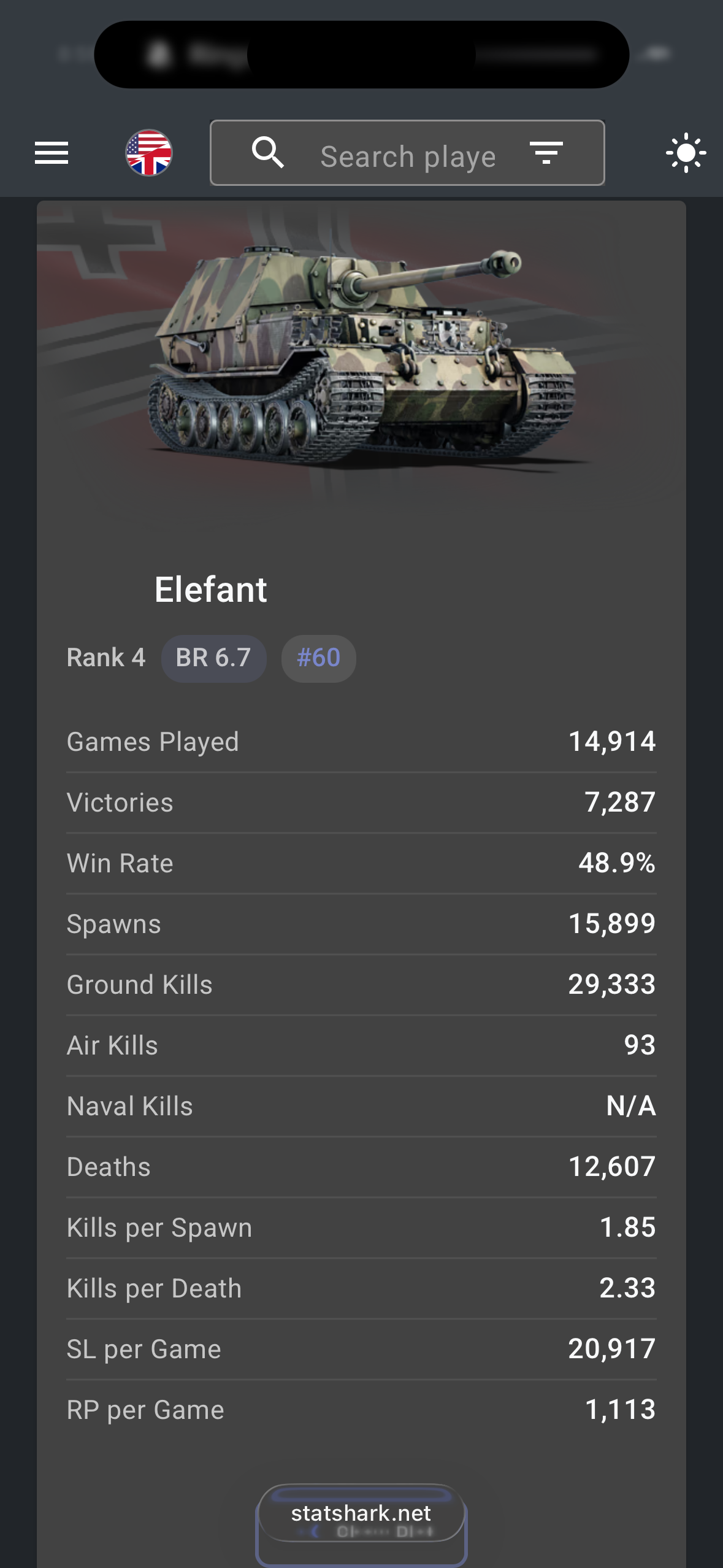Click the magnifying glass search icon
This screenshot has height=1568, width=723.
(x=268, y=153)
